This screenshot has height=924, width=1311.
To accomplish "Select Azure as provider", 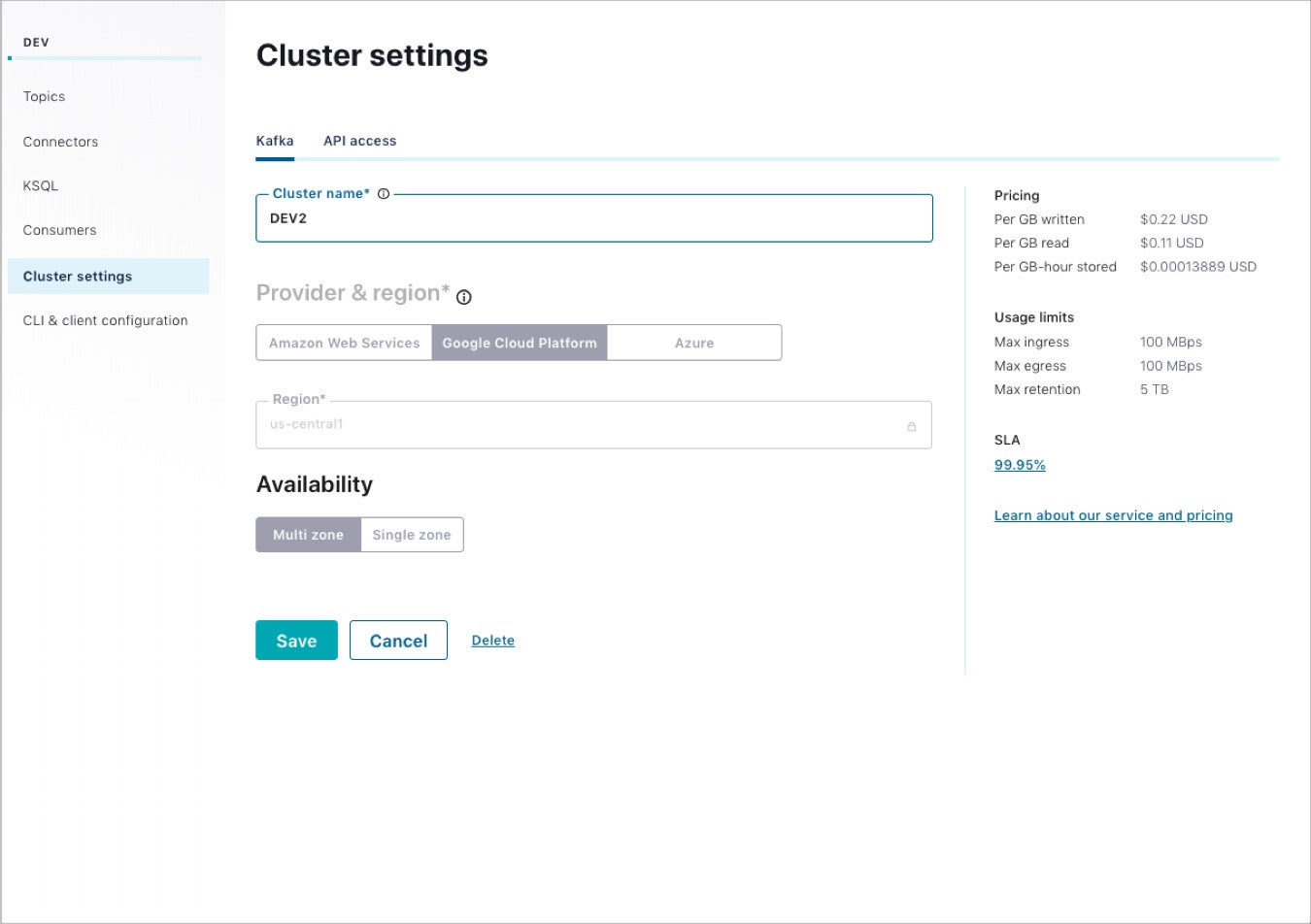I will (694, 343).
